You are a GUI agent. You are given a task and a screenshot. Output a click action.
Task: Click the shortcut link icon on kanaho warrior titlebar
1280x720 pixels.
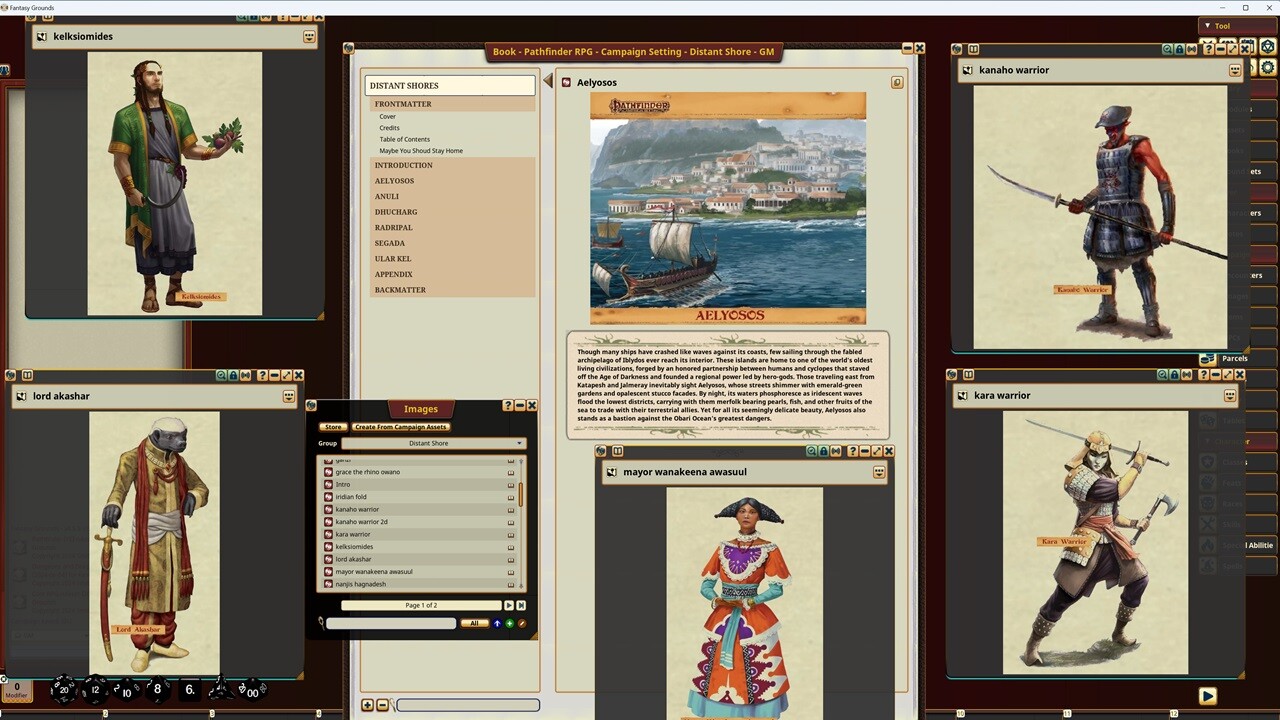click(x=1193, y=48)
